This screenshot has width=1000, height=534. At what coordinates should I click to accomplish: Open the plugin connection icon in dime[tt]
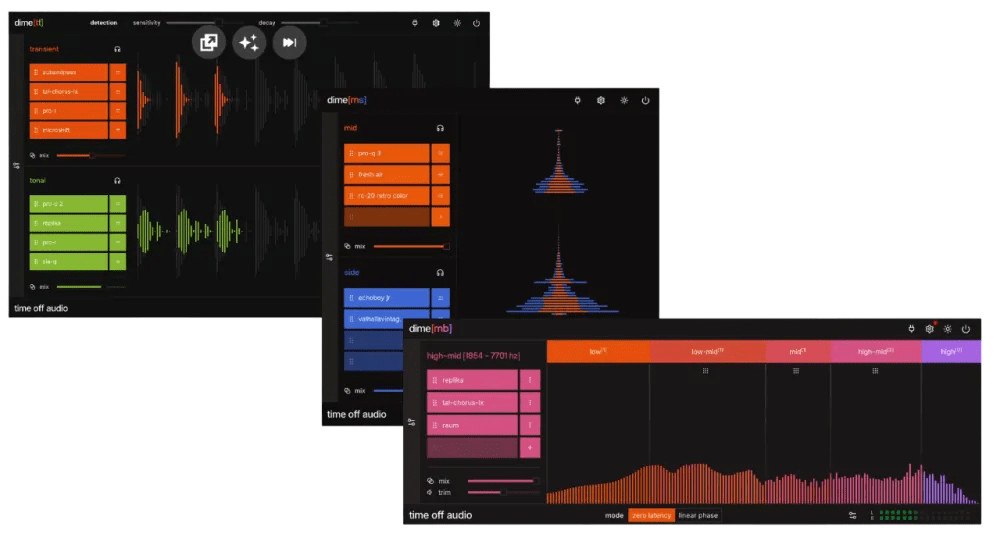click(415, 23)
